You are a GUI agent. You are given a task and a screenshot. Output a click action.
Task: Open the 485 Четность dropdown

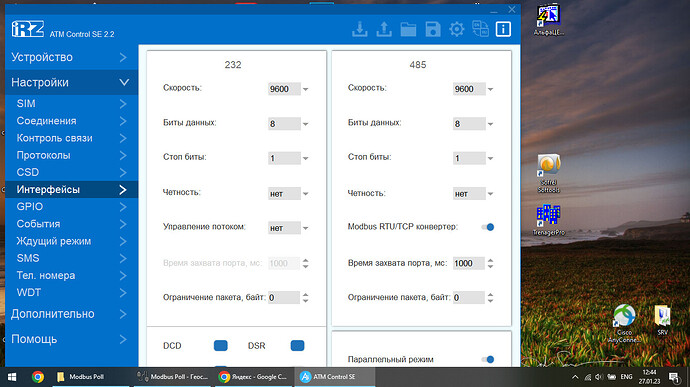pos(473,194)
